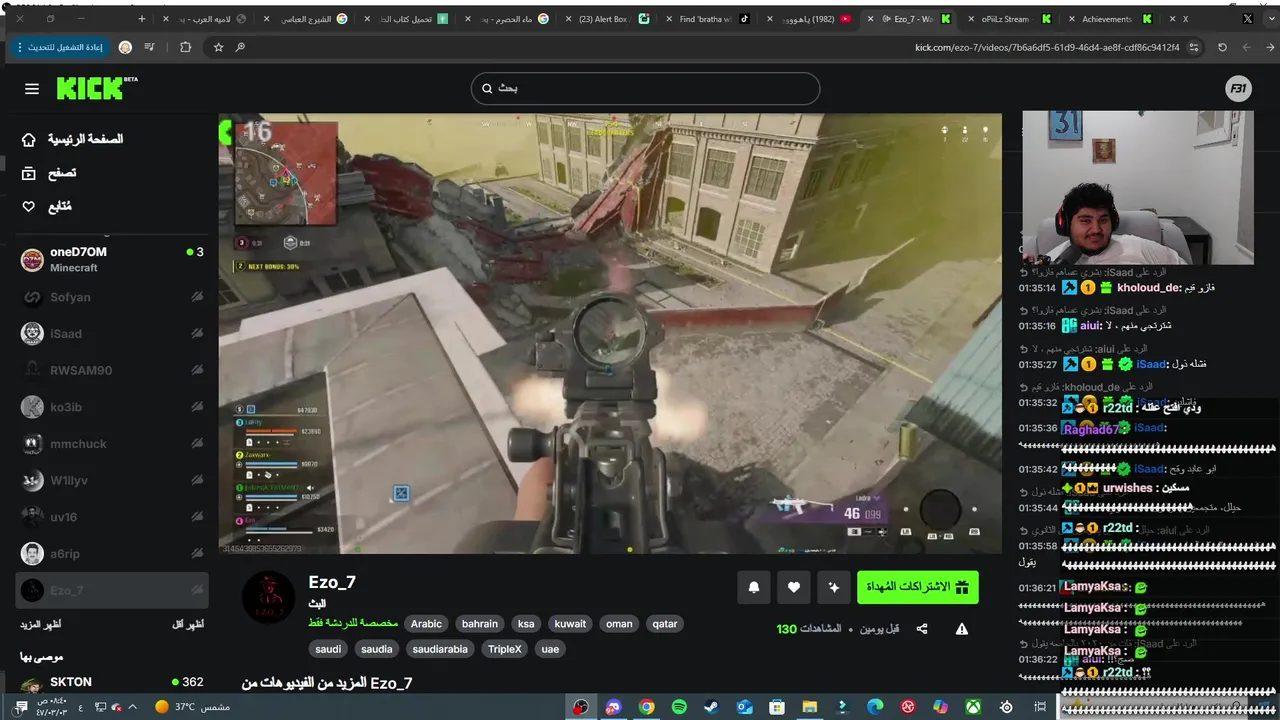
Task: Click the green gifted subscriptions button
Action: tap(918, 587)
